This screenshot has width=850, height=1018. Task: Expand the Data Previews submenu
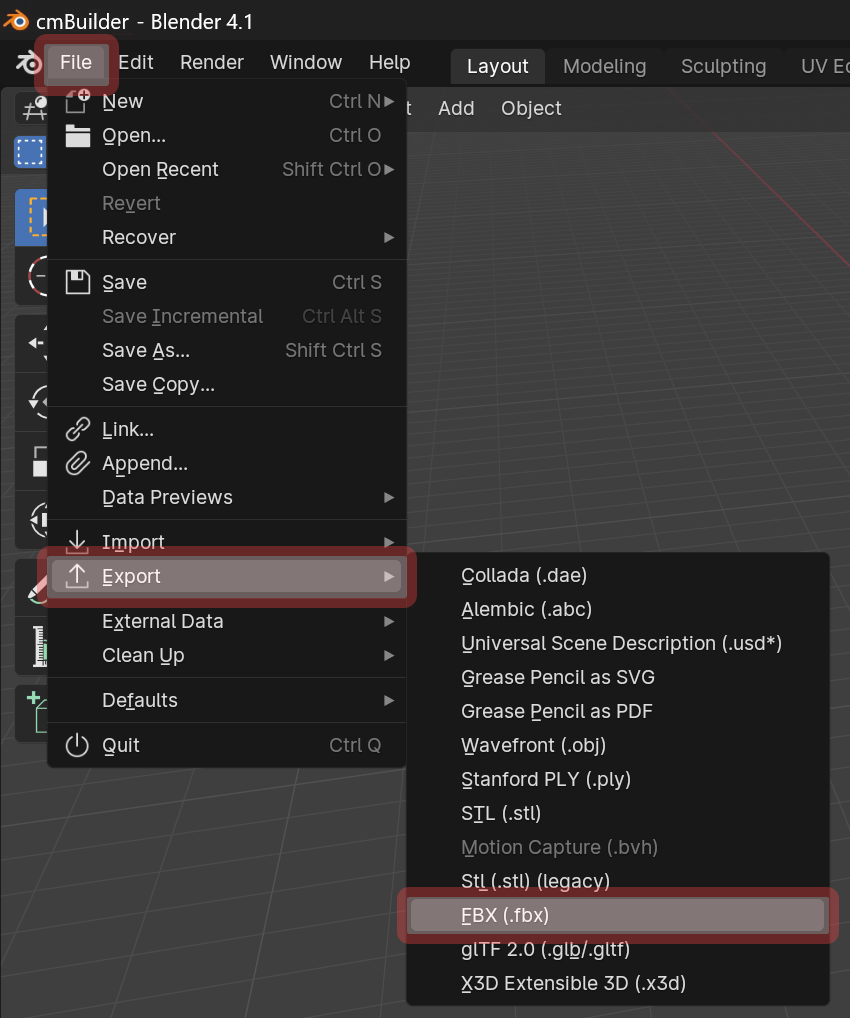(229, 497)
